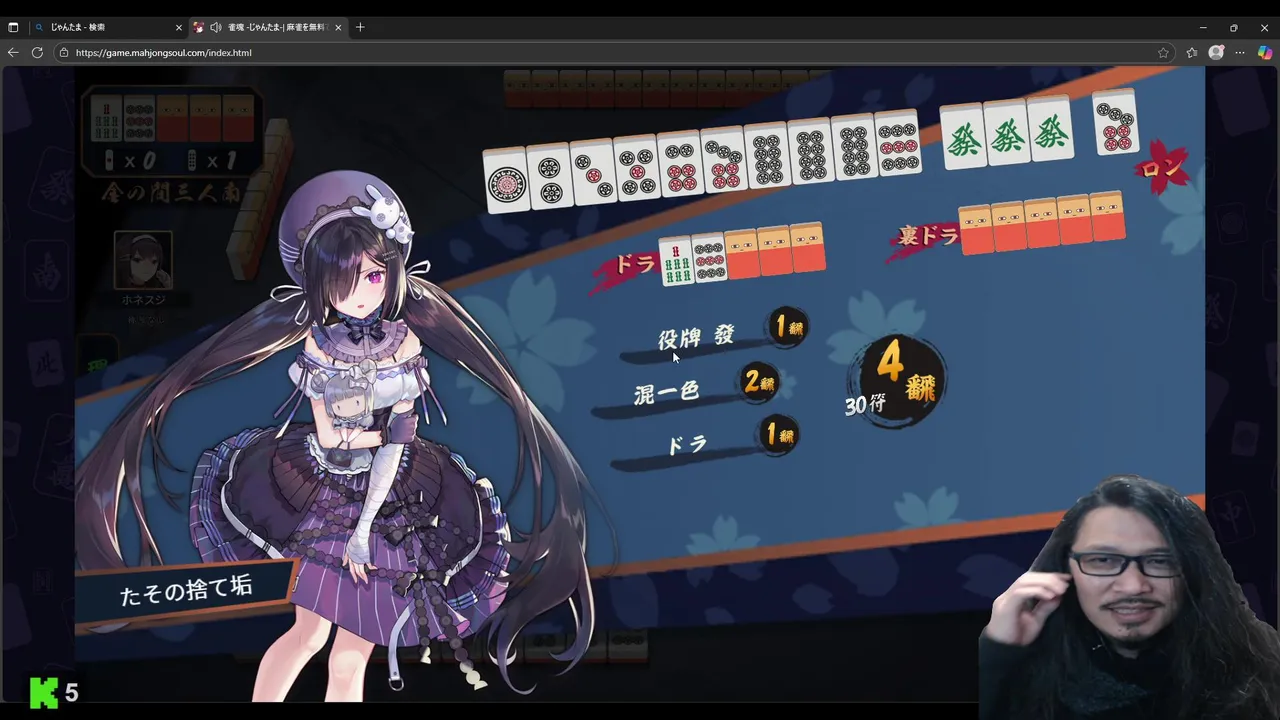The width and height of the screenshot is (1280, 720).
Task: Click the ドラ yaku row in the score list
Action: pos(706,442)
